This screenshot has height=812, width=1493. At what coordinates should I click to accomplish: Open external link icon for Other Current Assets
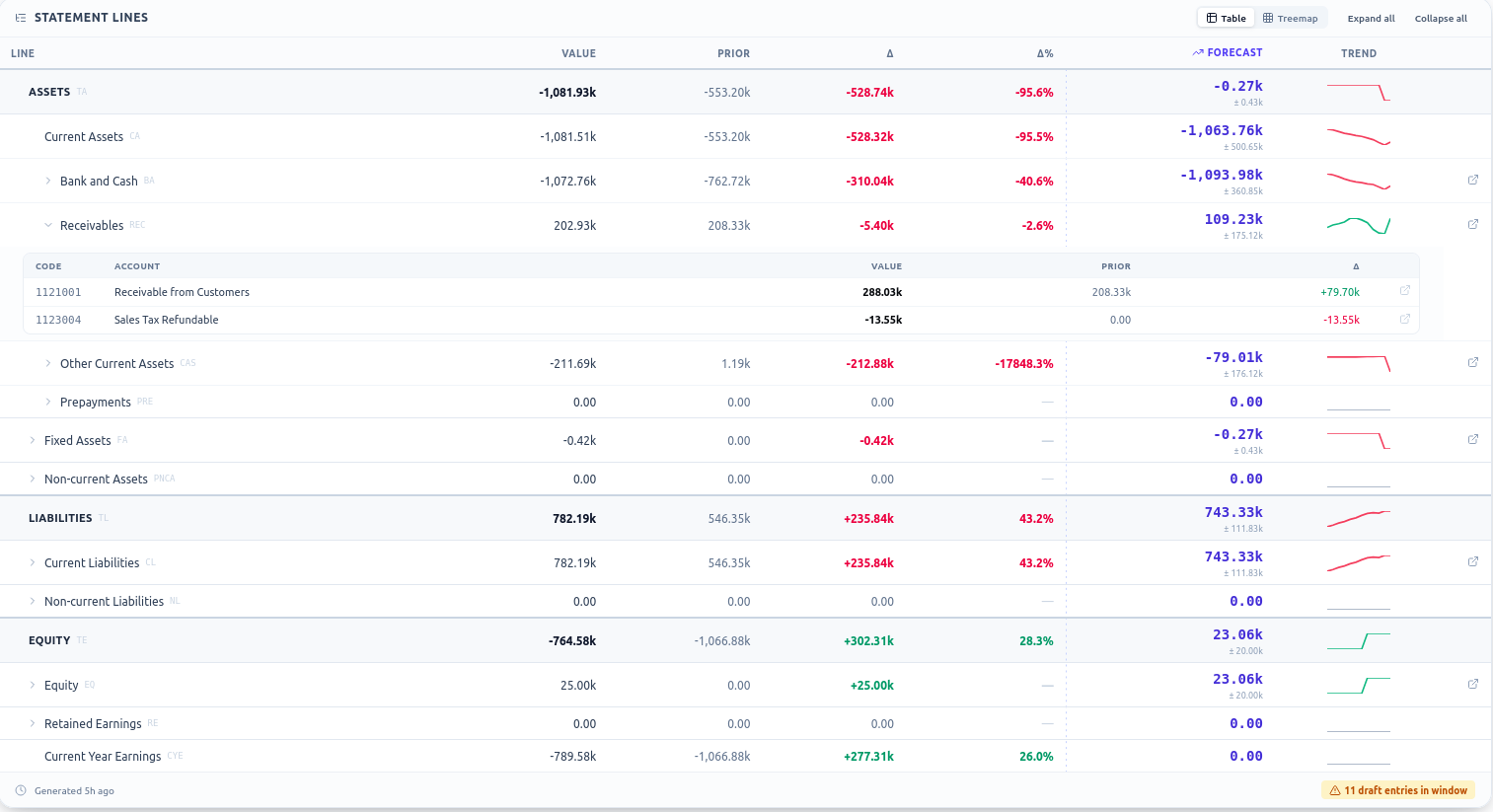[1473, 362]
